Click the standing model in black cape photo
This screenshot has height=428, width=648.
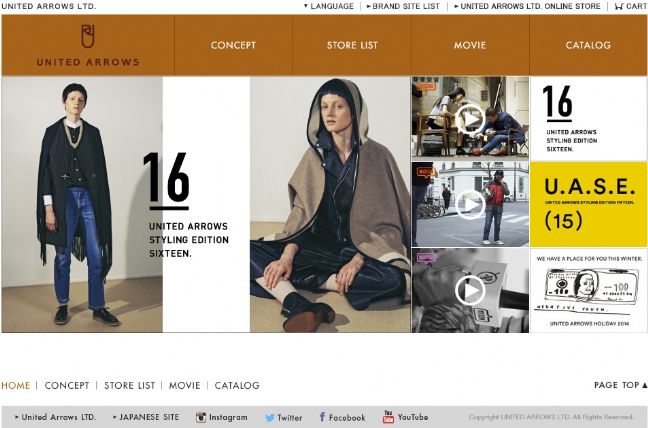tap(82, 204)
